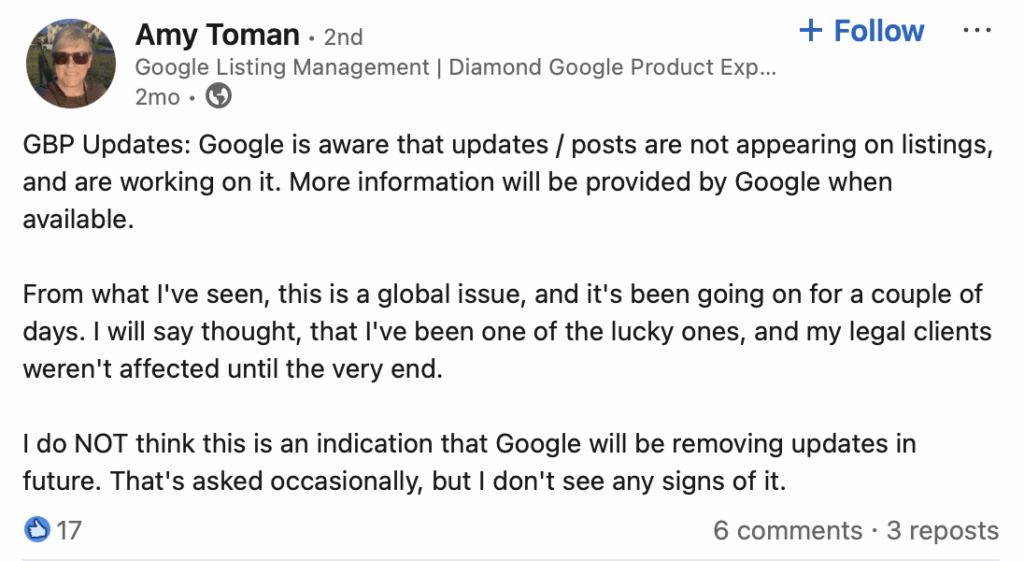Screen dimensions: 1024x561
Task: Click the blue thumbs-up reaction icon
Action: click(36, 529)
